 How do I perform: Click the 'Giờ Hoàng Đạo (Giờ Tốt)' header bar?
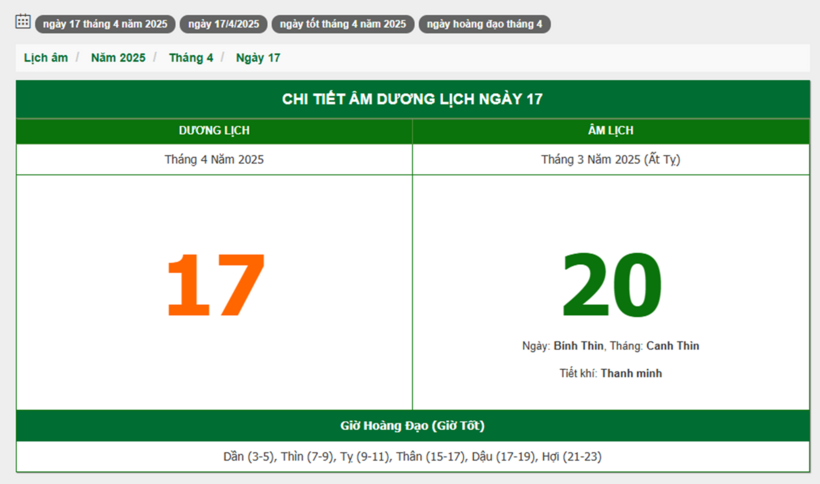coord(412,425)
